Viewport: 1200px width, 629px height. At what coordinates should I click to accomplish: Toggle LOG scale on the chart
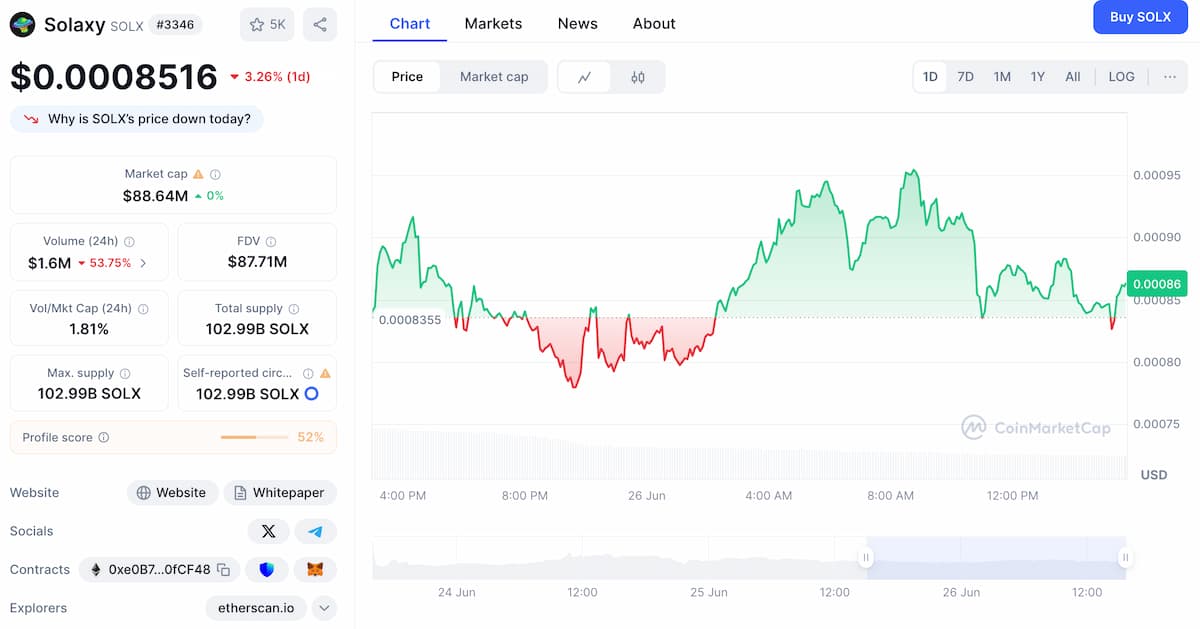coord(1122,77)
